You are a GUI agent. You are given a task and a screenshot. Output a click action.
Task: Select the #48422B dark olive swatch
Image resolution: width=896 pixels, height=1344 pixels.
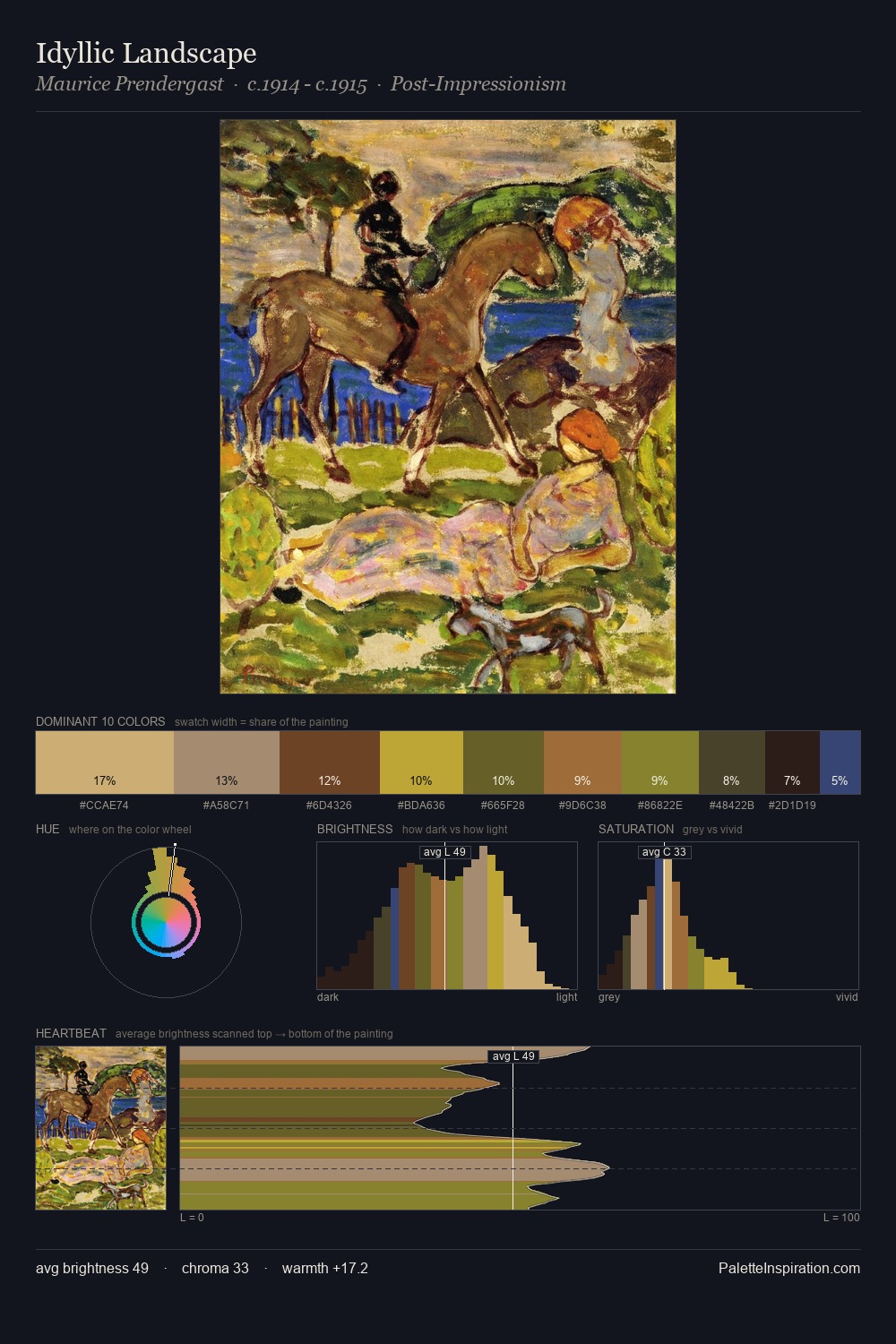coord(732,762)
